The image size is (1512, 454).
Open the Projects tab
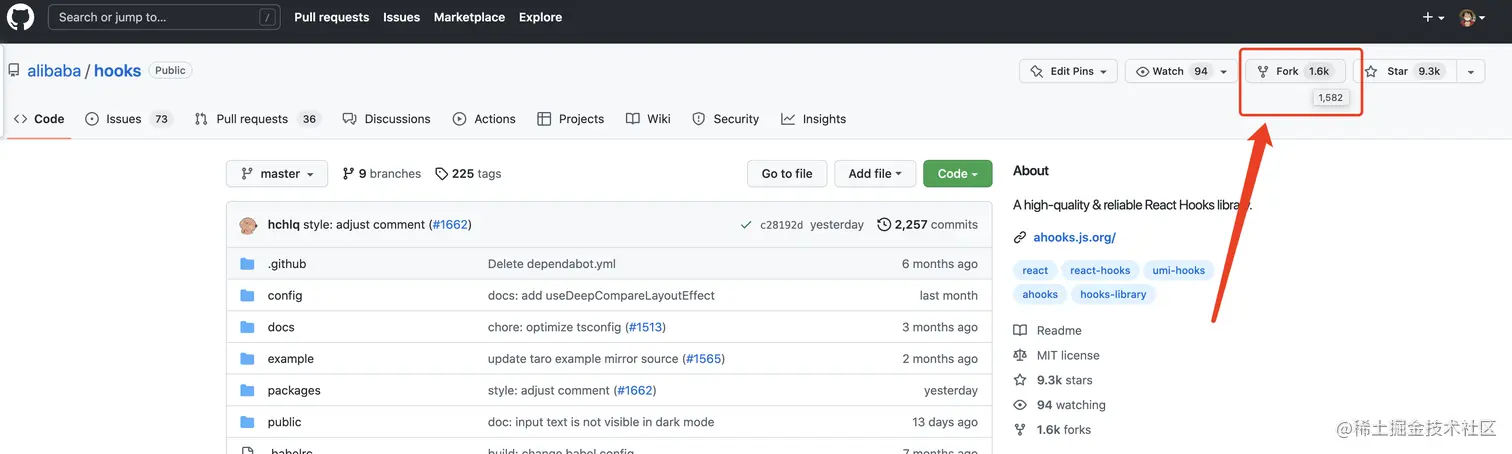pyautogui.click(x=570, y=119)
